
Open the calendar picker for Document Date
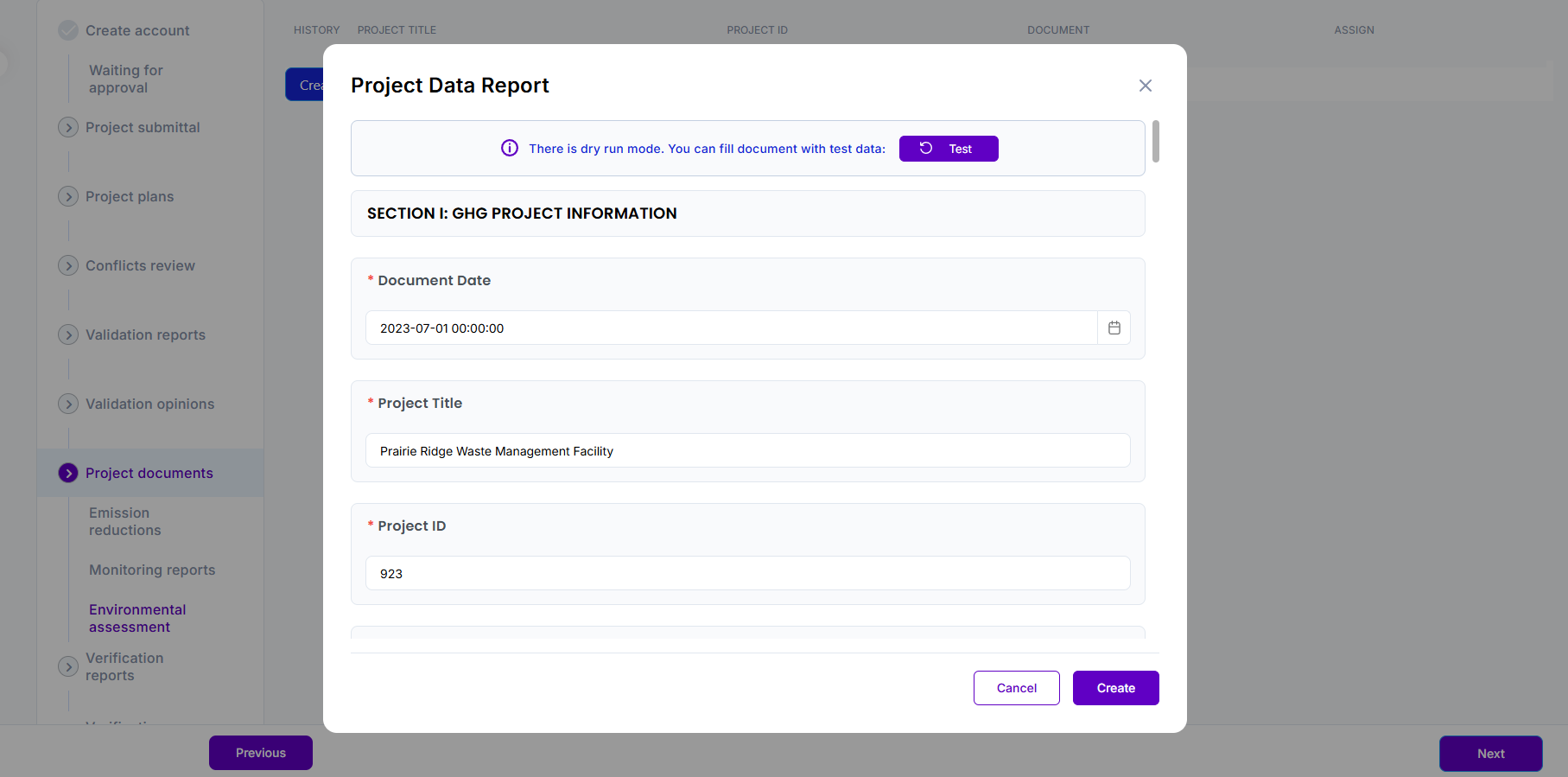click(x=1114, y=328)
